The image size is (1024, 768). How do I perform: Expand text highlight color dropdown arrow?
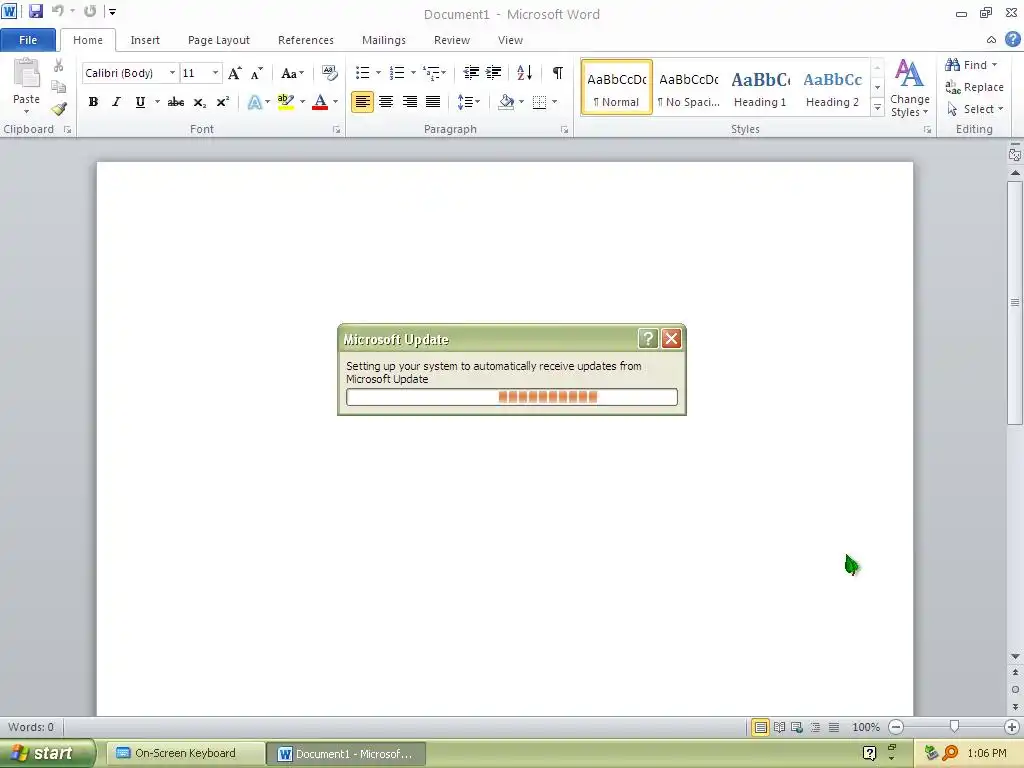[x=302, y=102]
